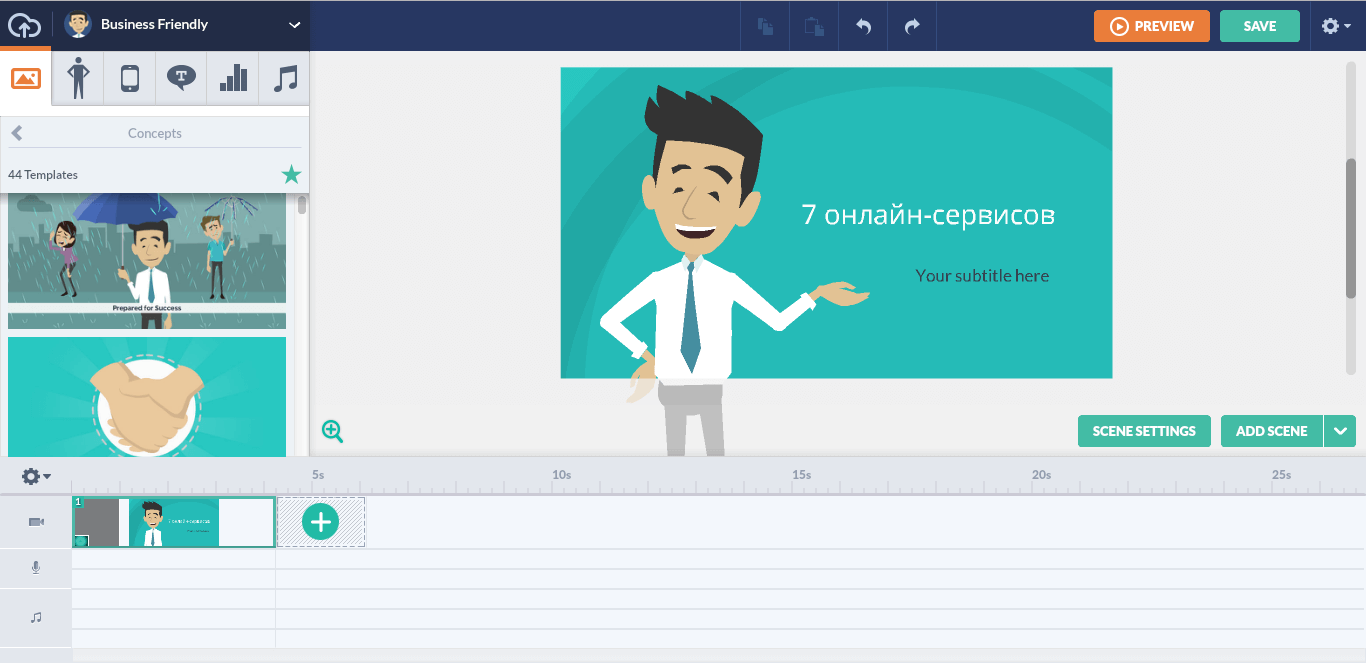1366x663 pixels.
Task: Go back from the Concepts category
Action: pos(17,133)
